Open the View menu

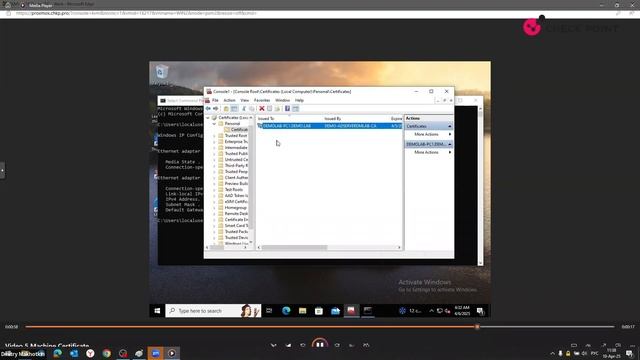[244, 100]
